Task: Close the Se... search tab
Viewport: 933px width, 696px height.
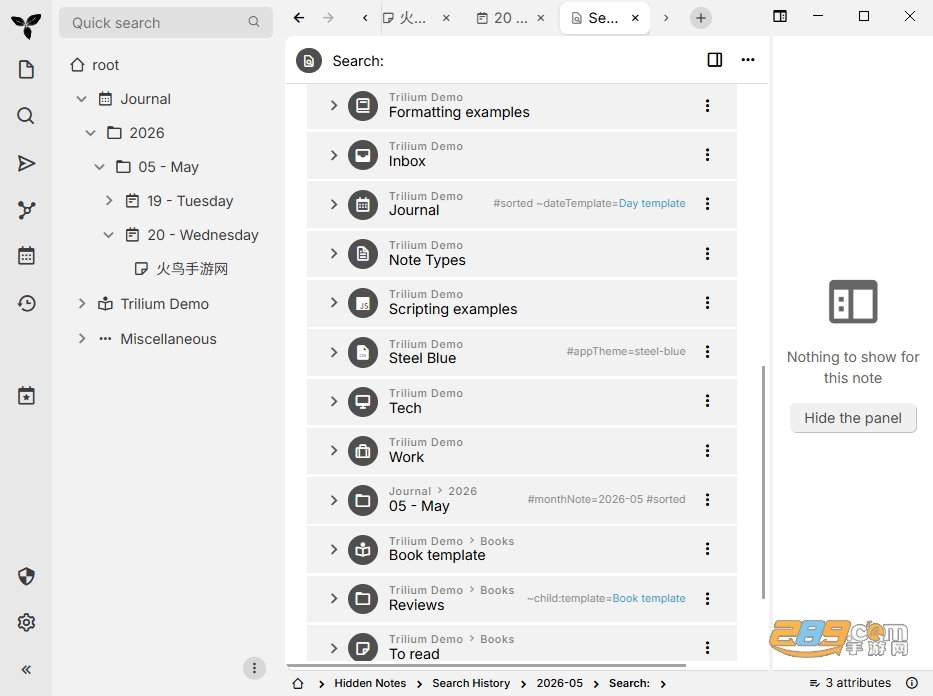Action: [635, 18]
